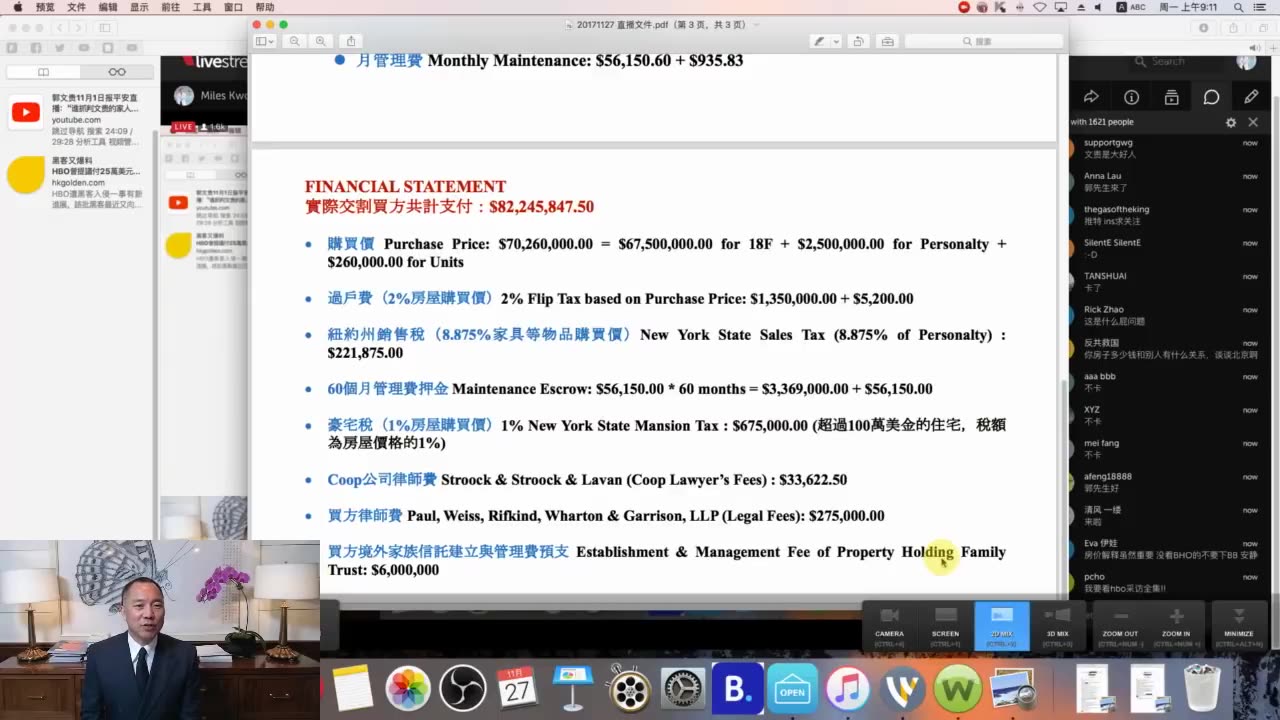
Task: Click the Preview search field
Action: (983, 41)
